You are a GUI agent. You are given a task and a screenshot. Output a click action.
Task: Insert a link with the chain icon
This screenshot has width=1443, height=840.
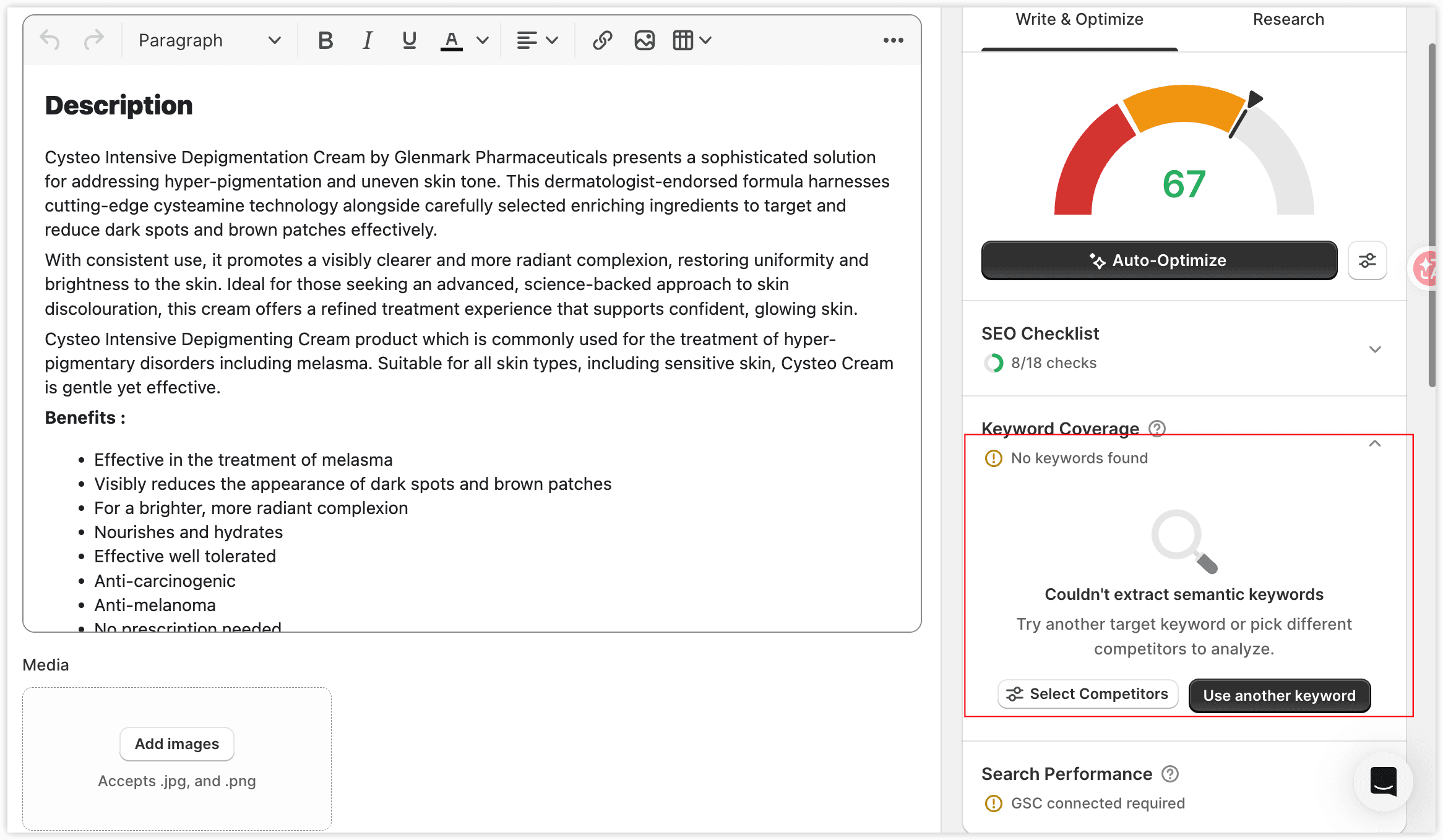(602, 40)
